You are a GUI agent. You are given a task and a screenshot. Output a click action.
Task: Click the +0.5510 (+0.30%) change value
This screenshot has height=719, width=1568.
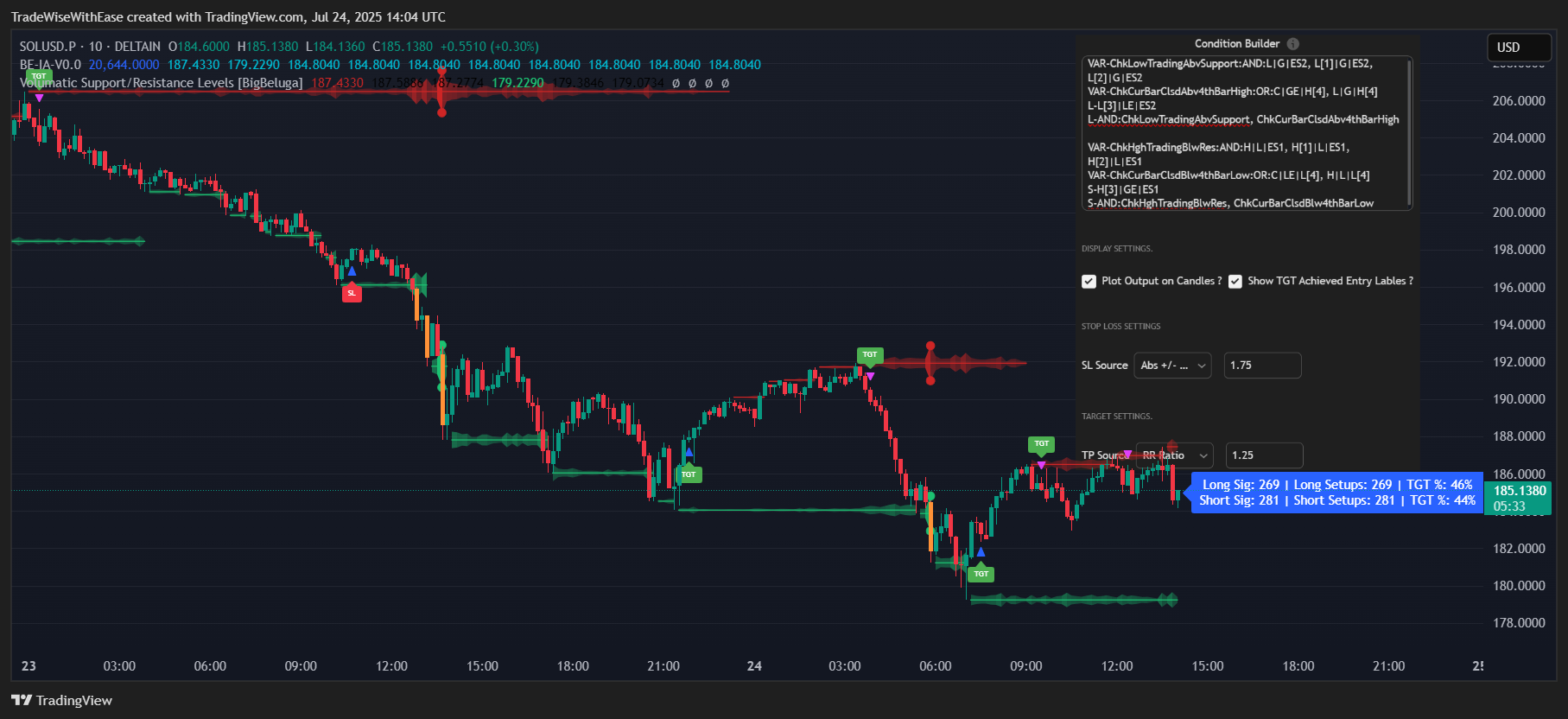489,47
